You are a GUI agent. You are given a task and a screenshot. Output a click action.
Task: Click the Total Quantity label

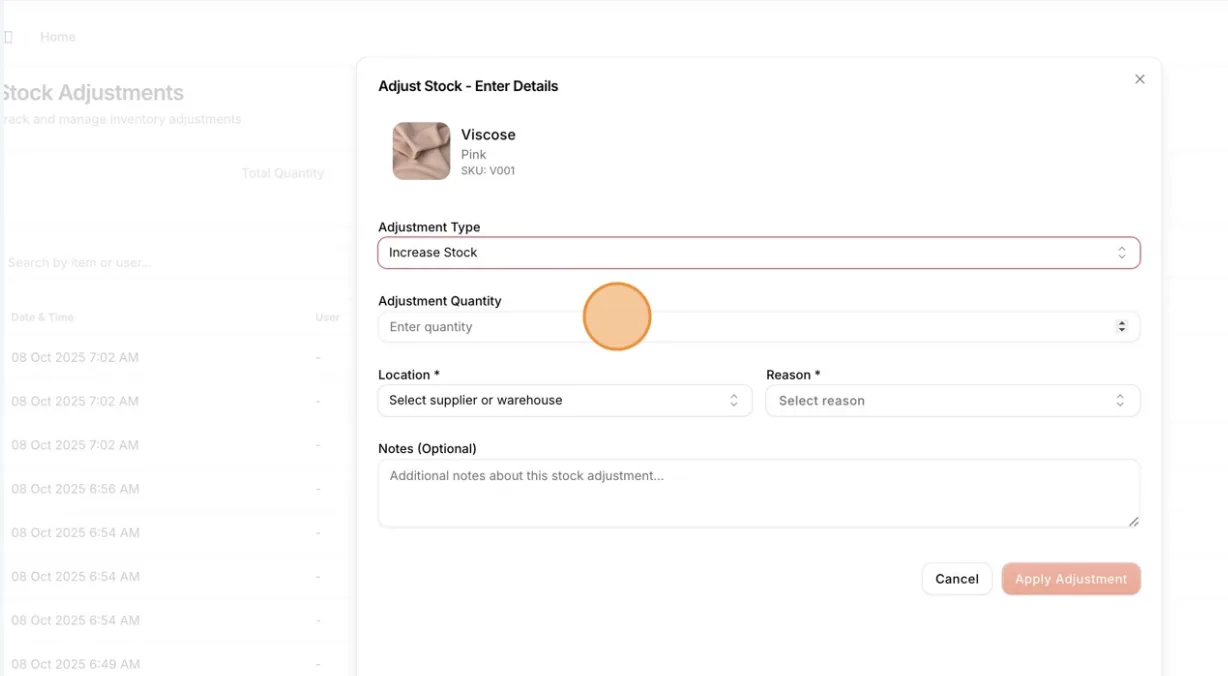pos(283,173)
